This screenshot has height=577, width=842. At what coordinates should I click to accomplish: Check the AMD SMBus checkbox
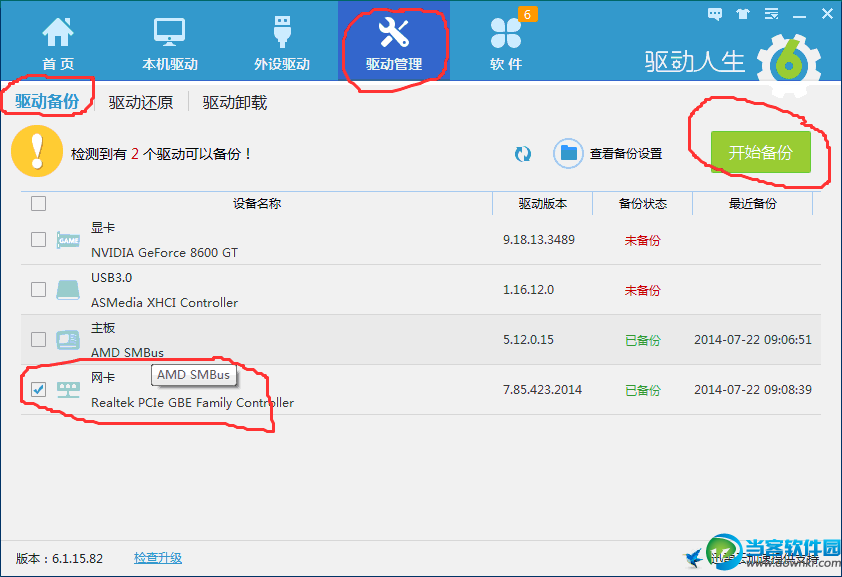coord(38,339)
